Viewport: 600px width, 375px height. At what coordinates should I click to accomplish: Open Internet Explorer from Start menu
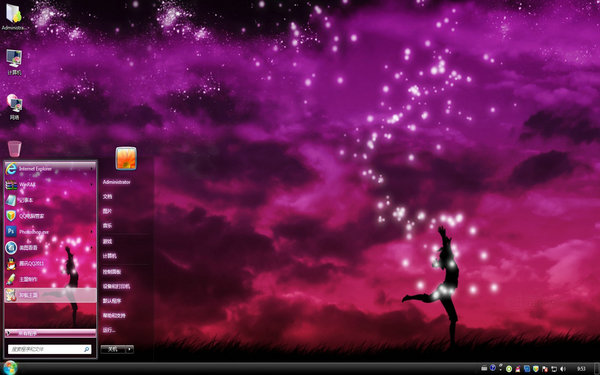(x=50, y=169)
